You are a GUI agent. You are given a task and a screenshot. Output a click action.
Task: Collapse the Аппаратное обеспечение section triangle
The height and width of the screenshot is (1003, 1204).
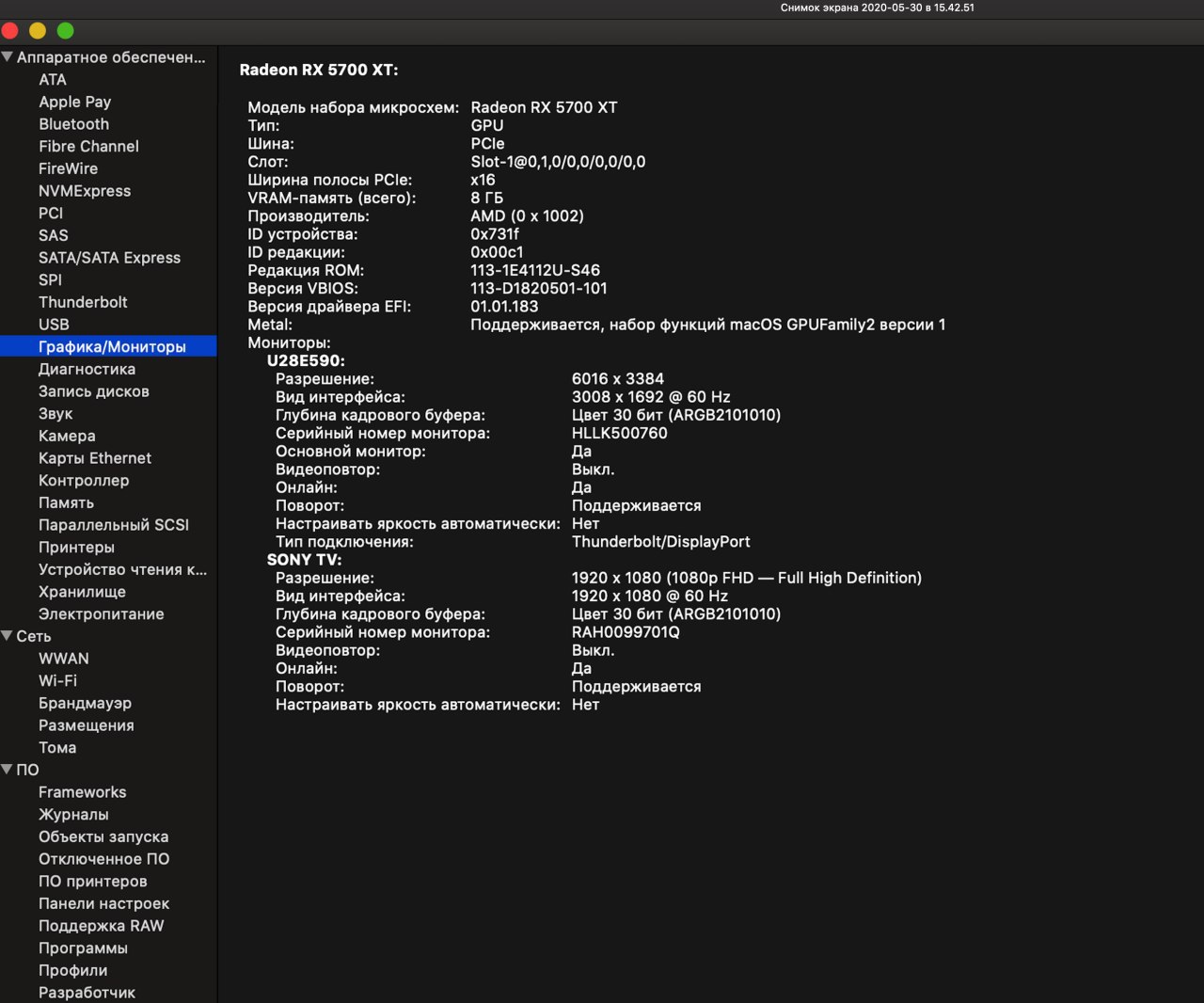(x=8, y=57)
